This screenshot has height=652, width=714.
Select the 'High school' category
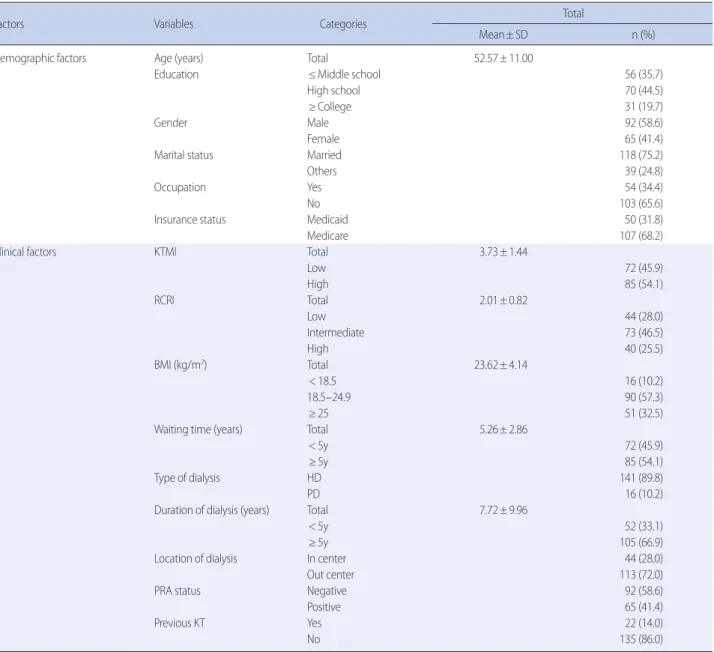click(x=333, y=91)
